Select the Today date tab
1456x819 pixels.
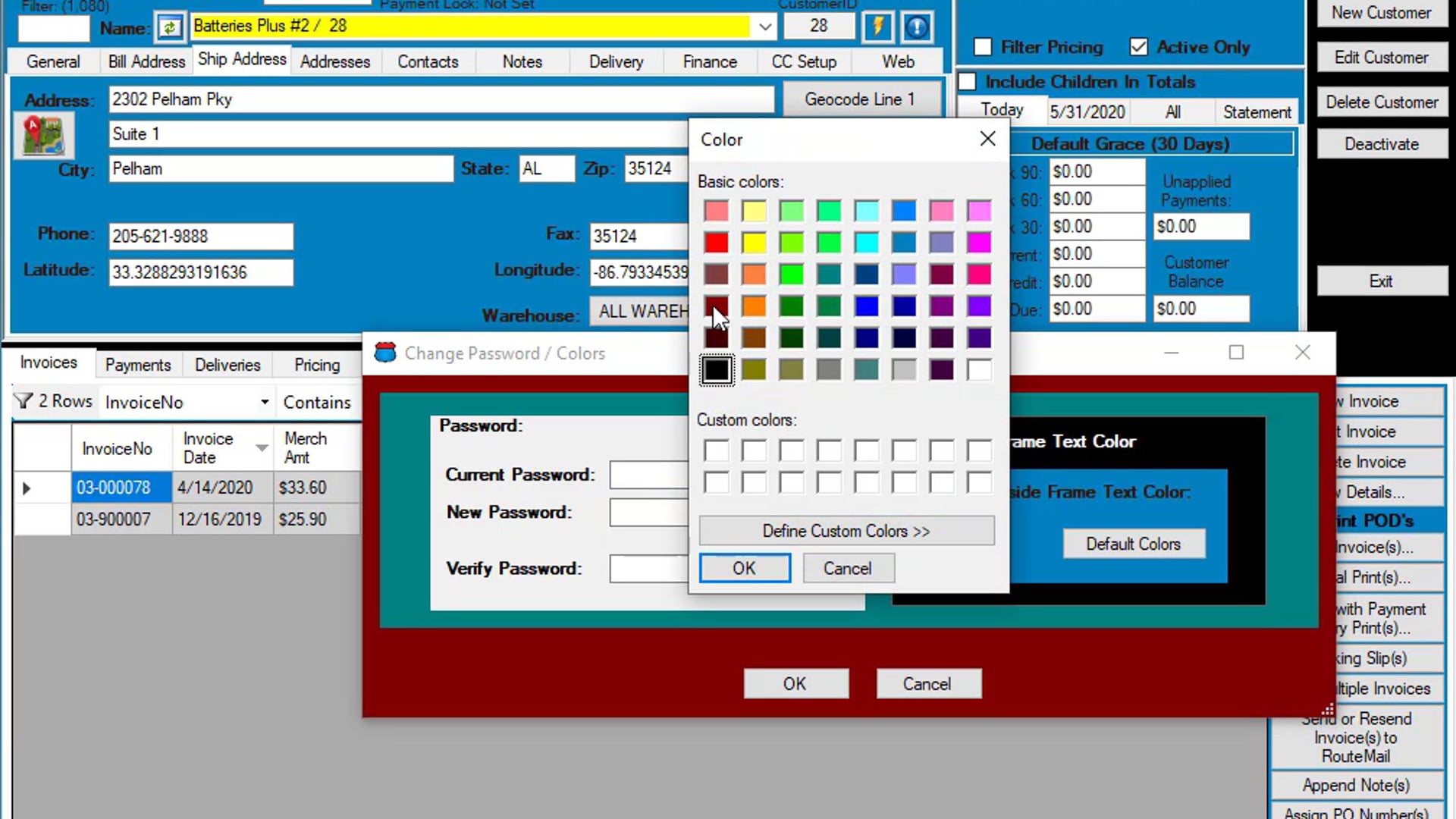pyautogui.click(x=1001, y=111)
